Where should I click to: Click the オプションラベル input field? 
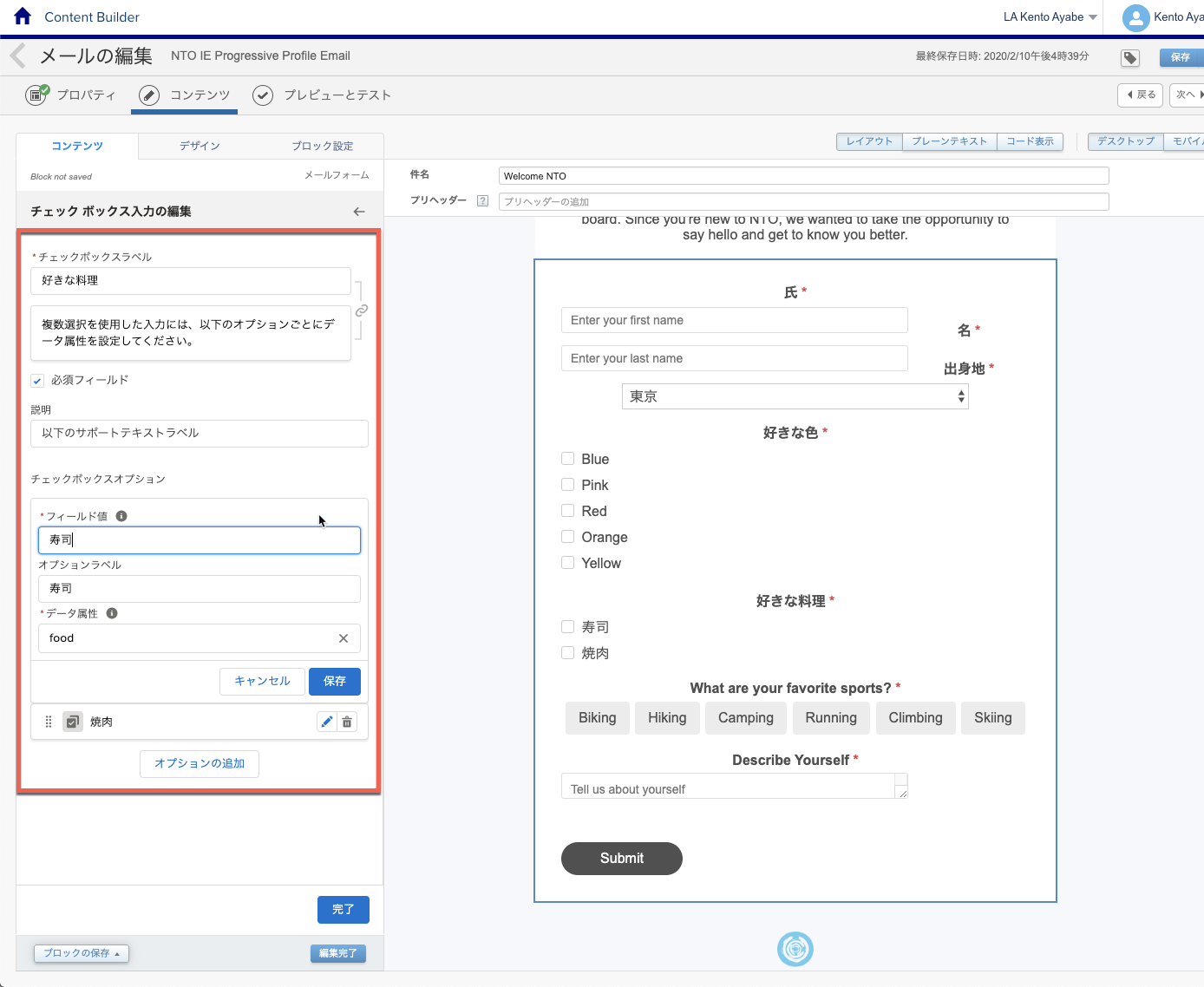pyautogui.click(x=200, y=589)
